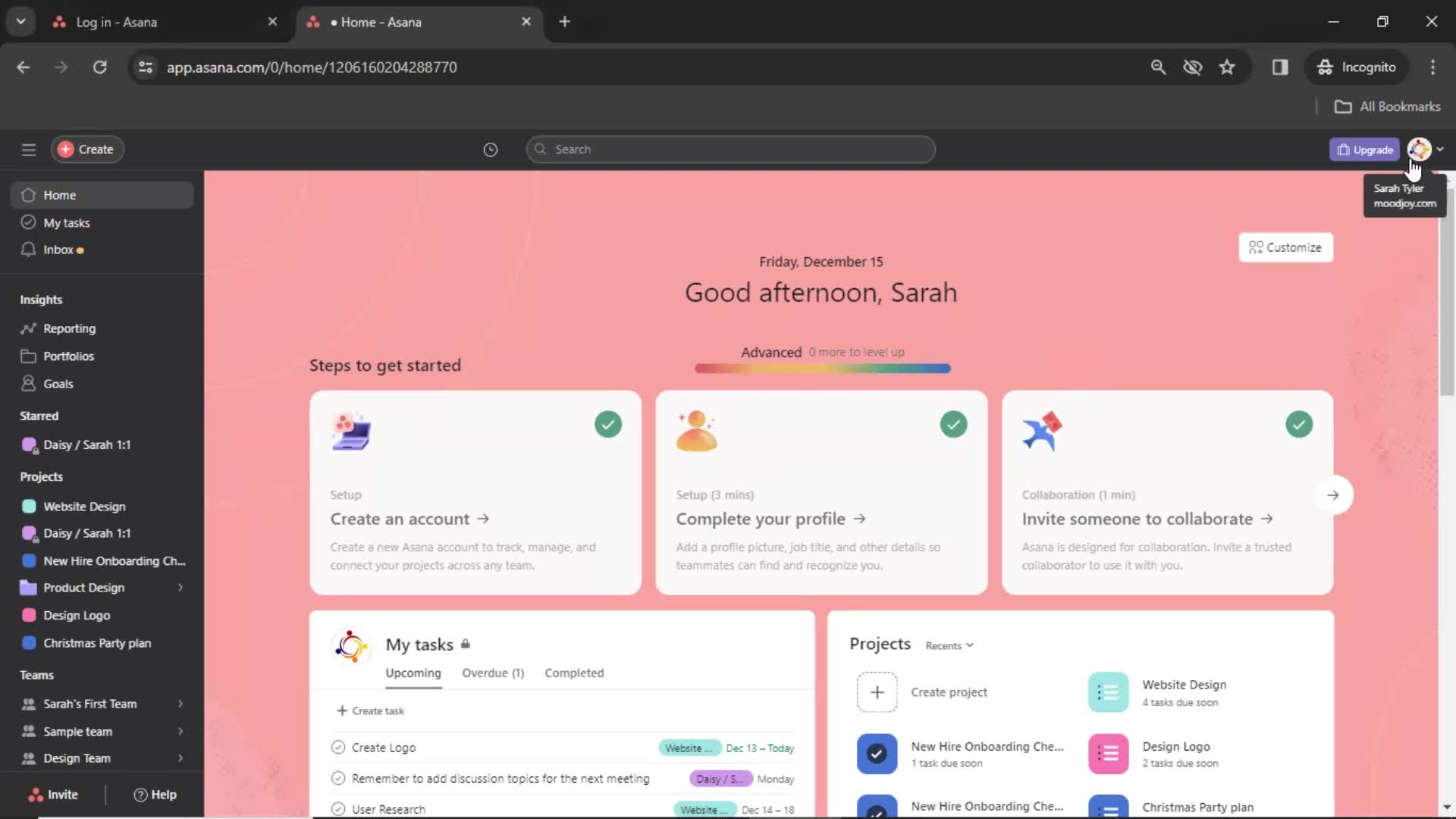This screenshot has height=819, width=1456.
Task: Open the recent history clock icon
Action: [491, 149]
